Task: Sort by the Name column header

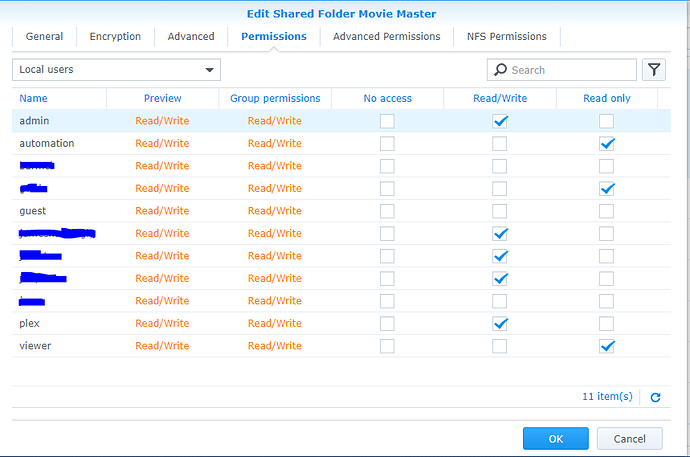Action: coord(33,98)
